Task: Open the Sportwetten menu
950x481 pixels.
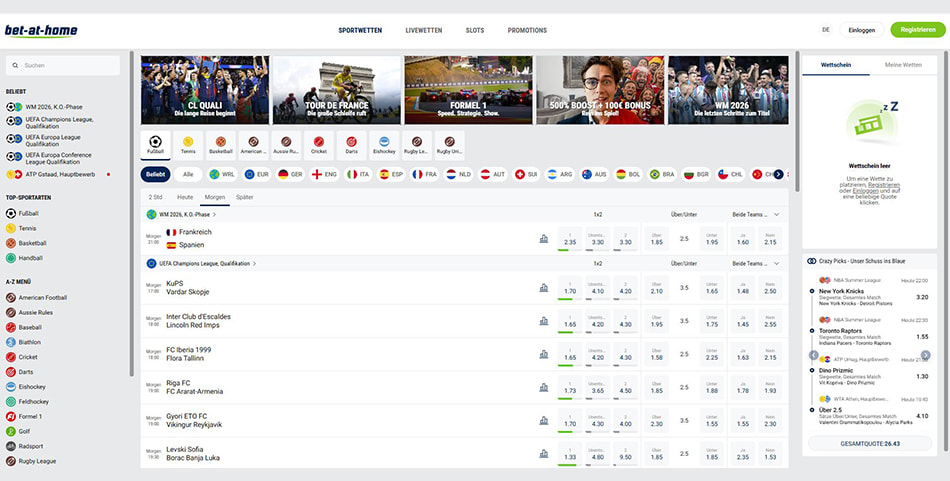Action: [x=360, y=30]
